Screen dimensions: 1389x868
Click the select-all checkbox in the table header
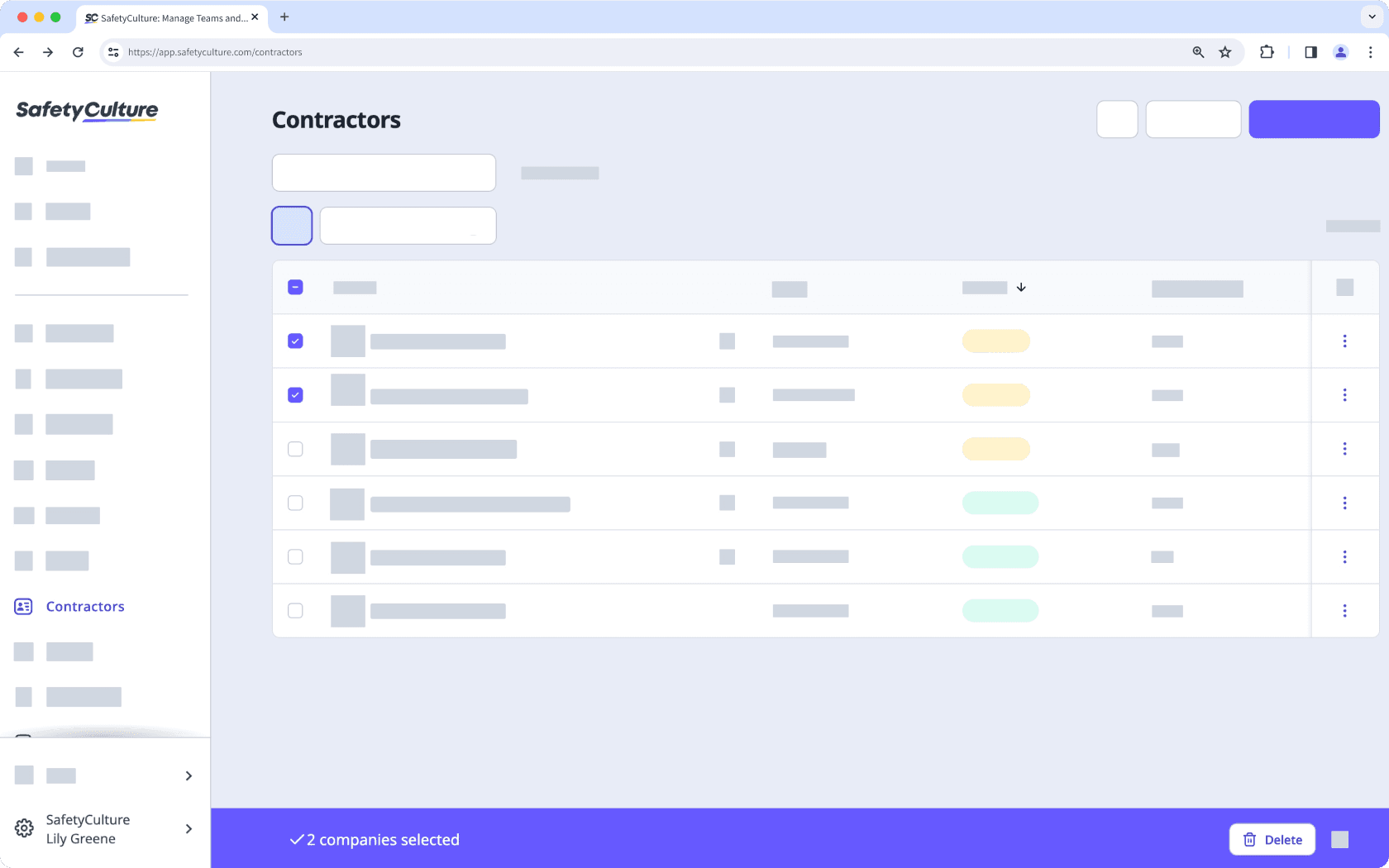(295, 286)
